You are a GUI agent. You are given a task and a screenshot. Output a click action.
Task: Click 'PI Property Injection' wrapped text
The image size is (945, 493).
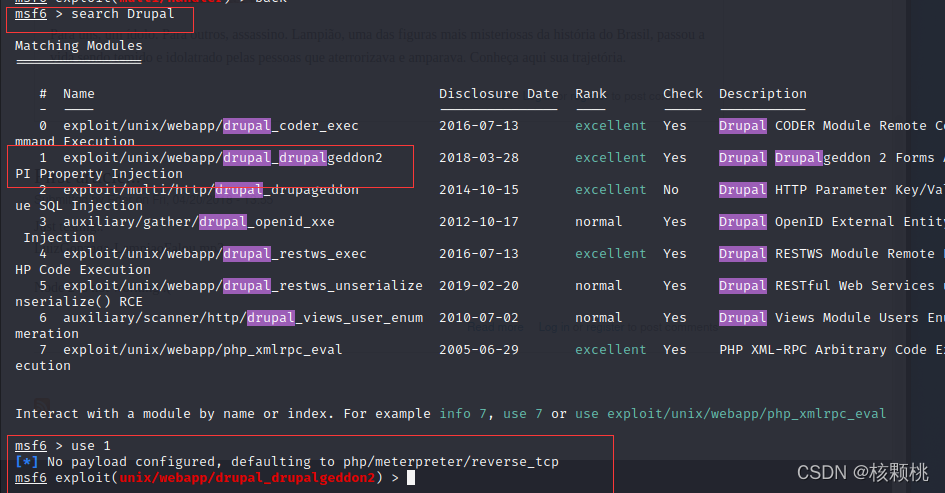(99, 174)
